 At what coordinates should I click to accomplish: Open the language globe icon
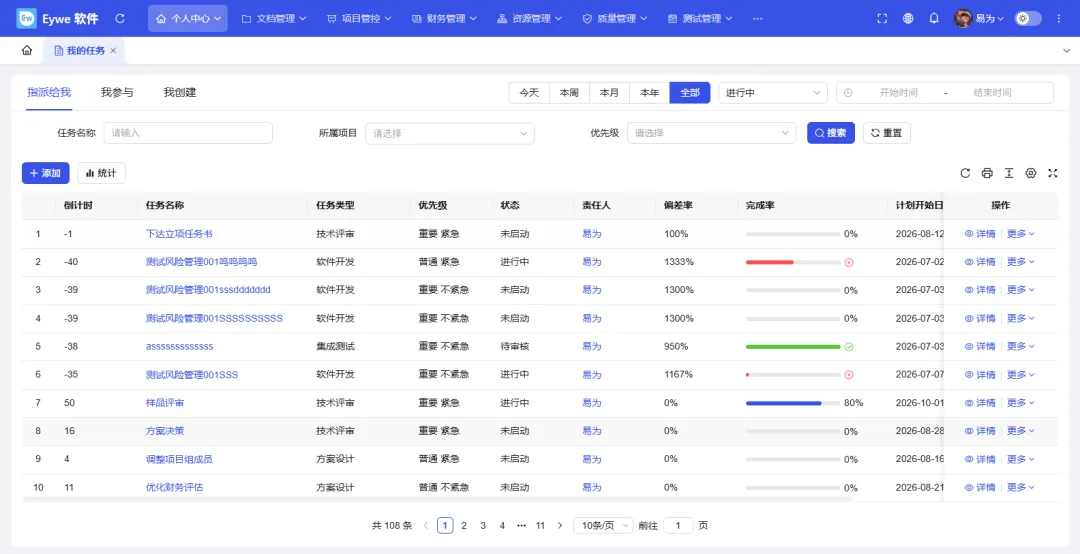pos(908,19)
